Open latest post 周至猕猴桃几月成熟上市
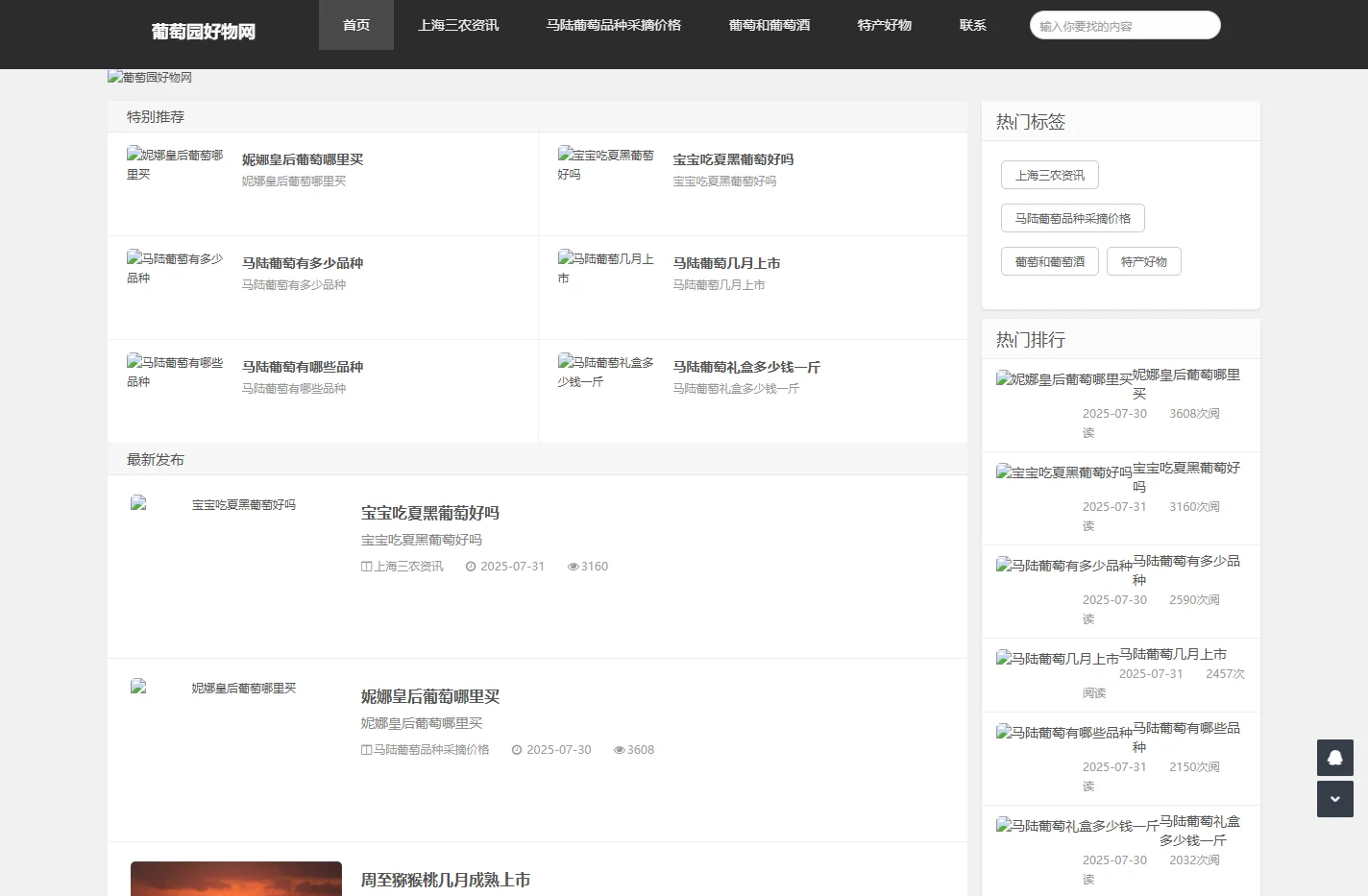1368x896 pixels. [x=446, y=880]
